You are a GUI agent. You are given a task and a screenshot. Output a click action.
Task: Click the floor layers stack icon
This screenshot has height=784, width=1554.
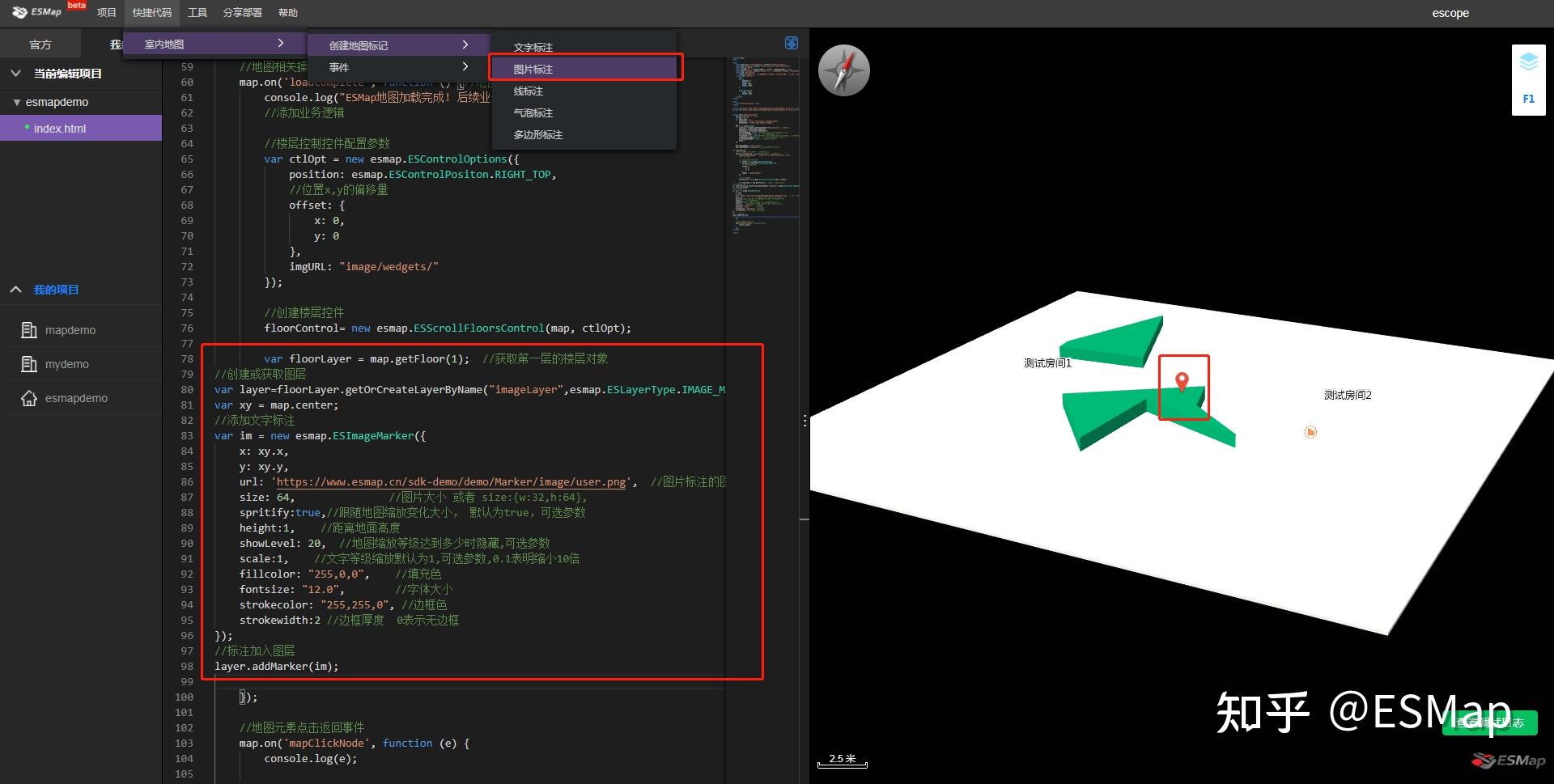[x=1528, y=62]
